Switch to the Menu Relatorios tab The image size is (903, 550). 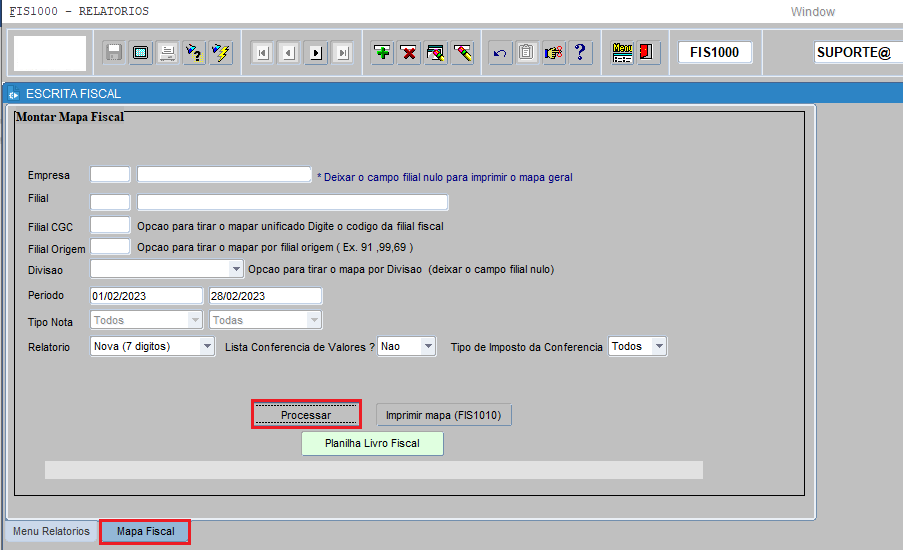point(51,531)
